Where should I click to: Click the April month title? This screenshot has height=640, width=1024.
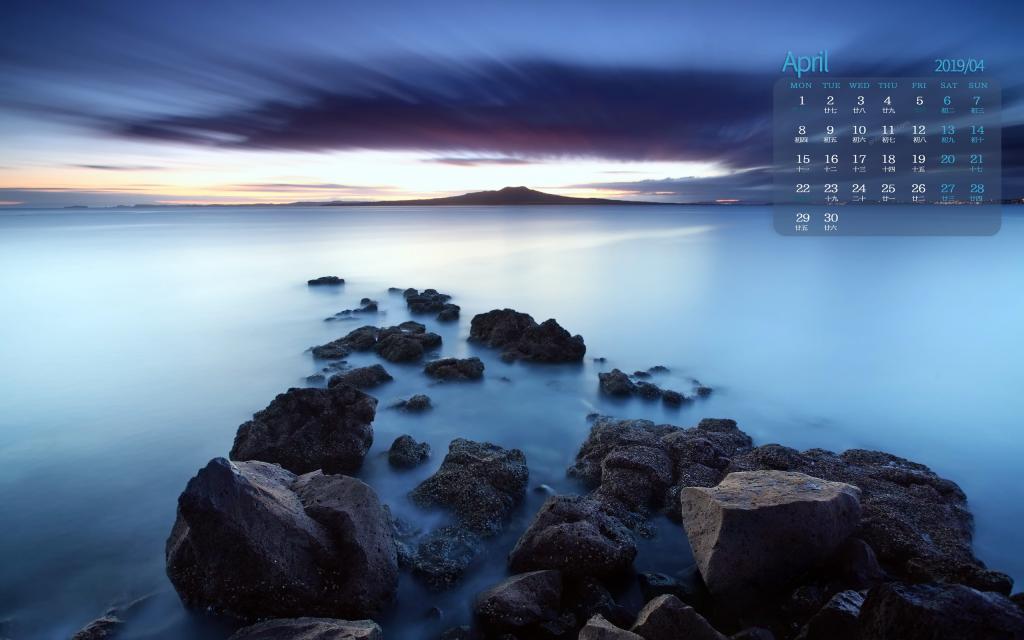click(805, 63)
